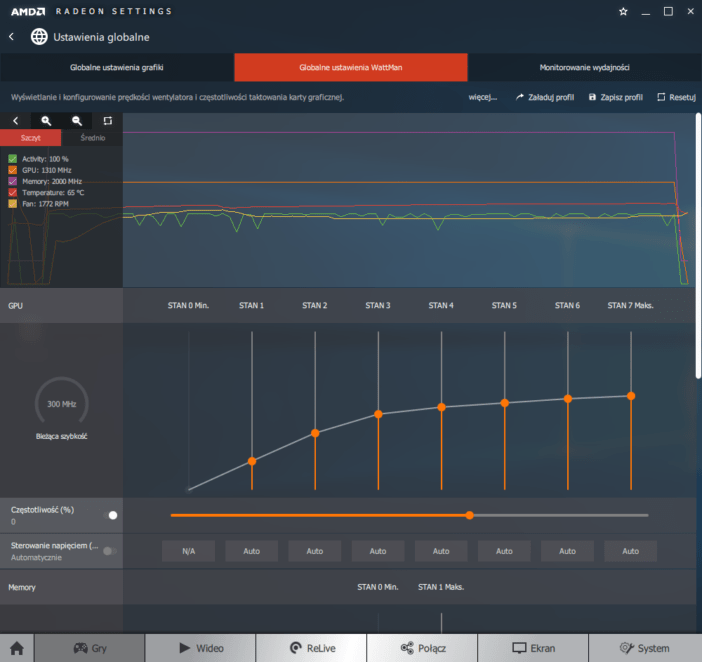
Task: Click the Auto voltage field under STAN 5
Action: pos(504,551)
